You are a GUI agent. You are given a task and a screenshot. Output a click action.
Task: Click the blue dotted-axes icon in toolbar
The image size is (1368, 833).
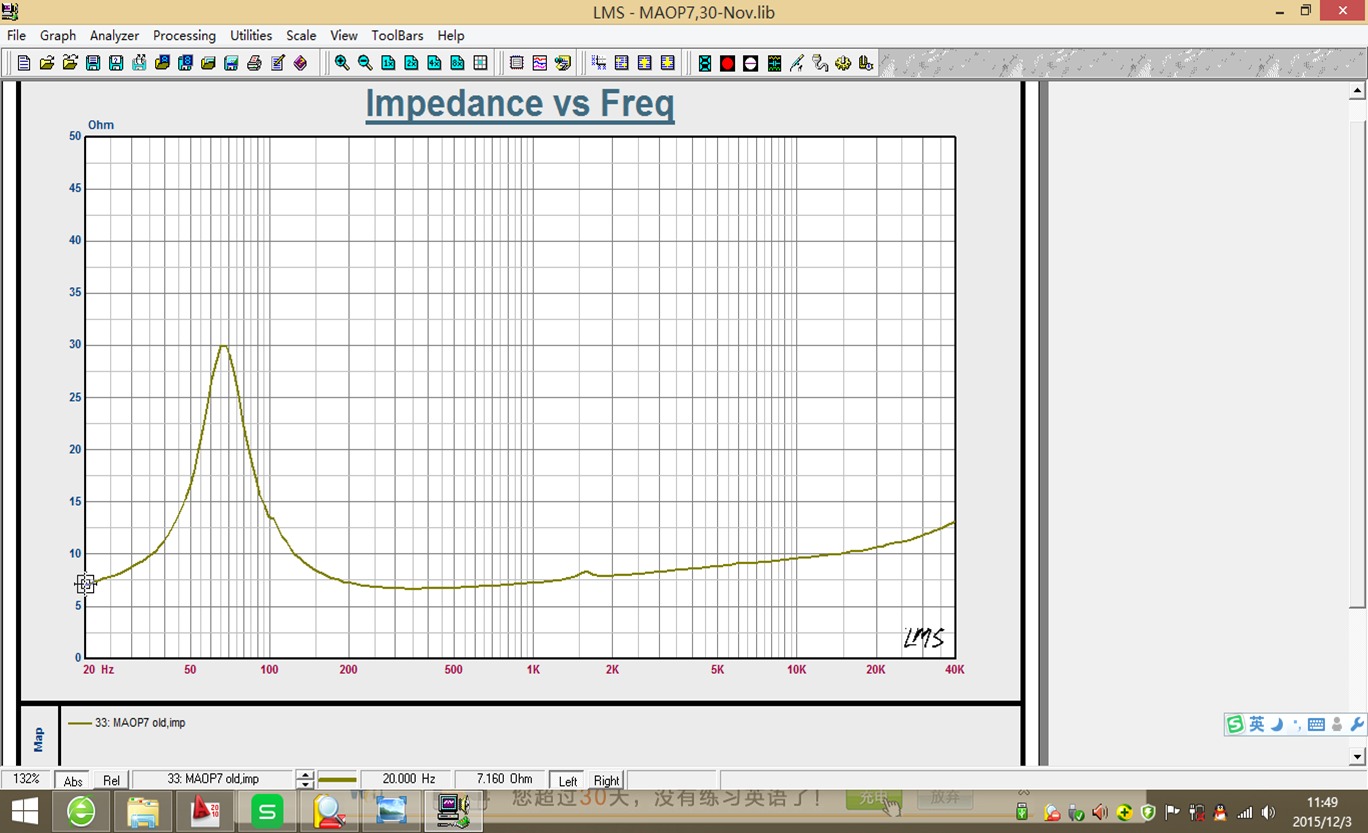pyautogui.click(x=599, y=63)
